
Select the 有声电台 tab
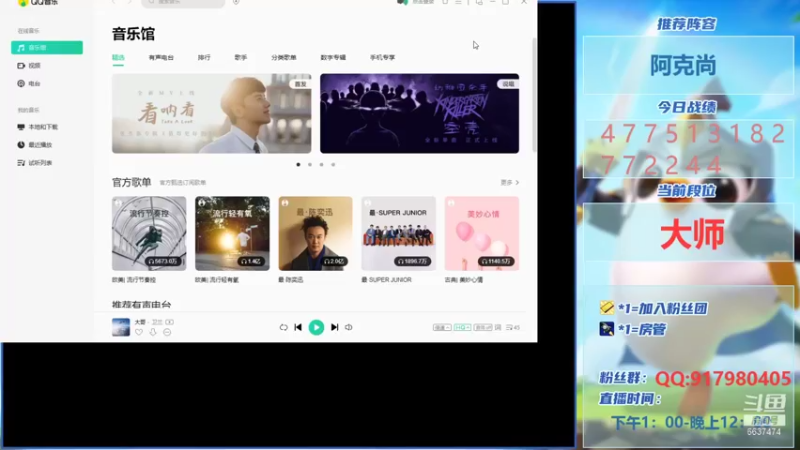(x=161, y=58)
